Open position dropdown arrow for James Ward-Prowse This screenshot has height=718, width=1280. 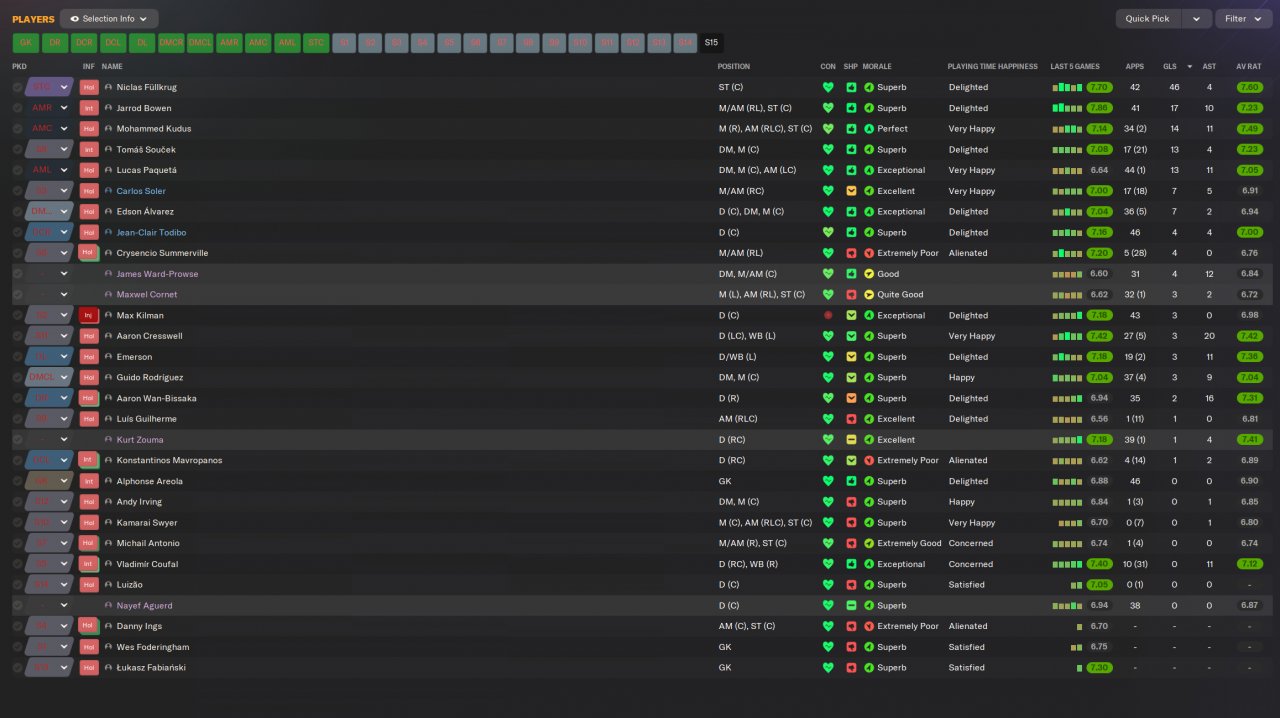[x=64, y=274]
